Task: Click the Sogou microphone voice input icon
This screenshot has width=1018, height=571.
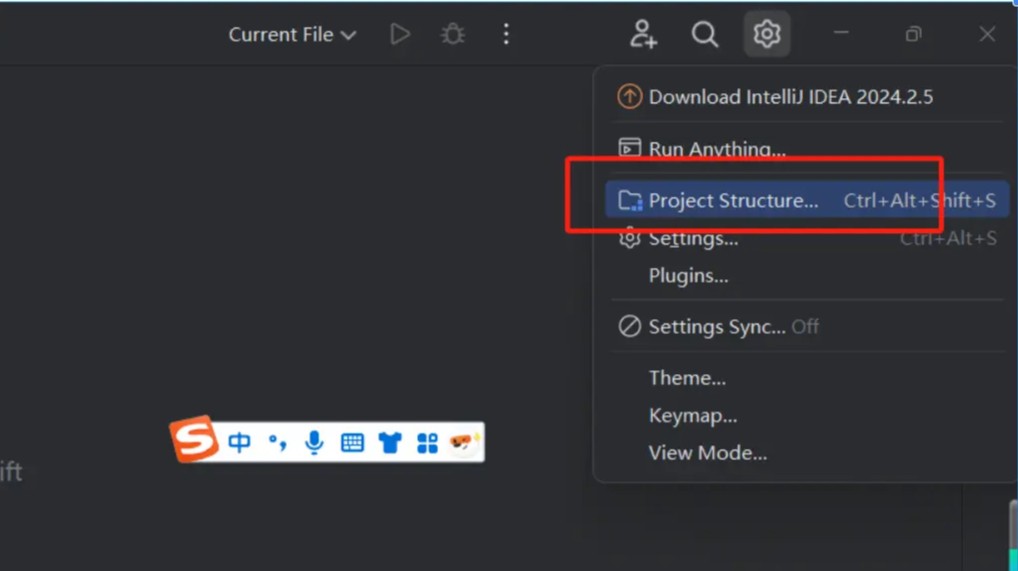Action: coord(314,442)
